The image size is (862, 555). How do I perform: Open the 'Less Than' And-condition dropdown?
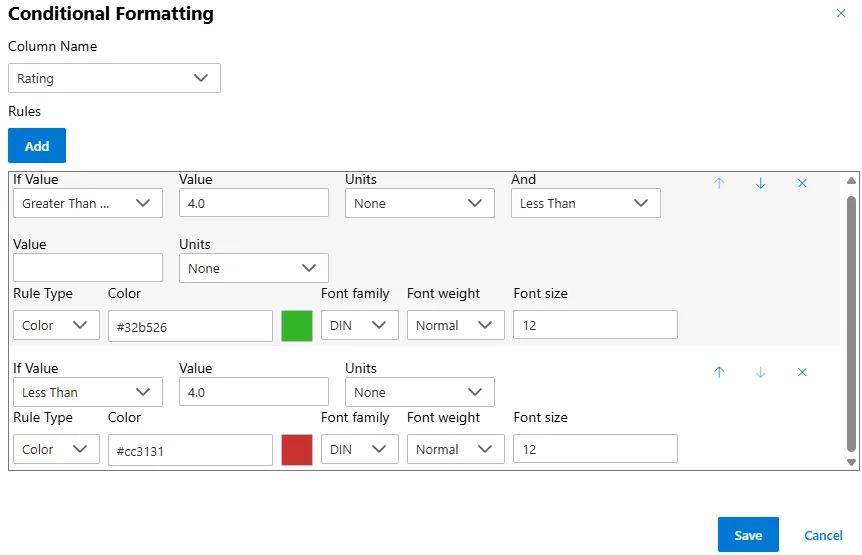[585, 203]
